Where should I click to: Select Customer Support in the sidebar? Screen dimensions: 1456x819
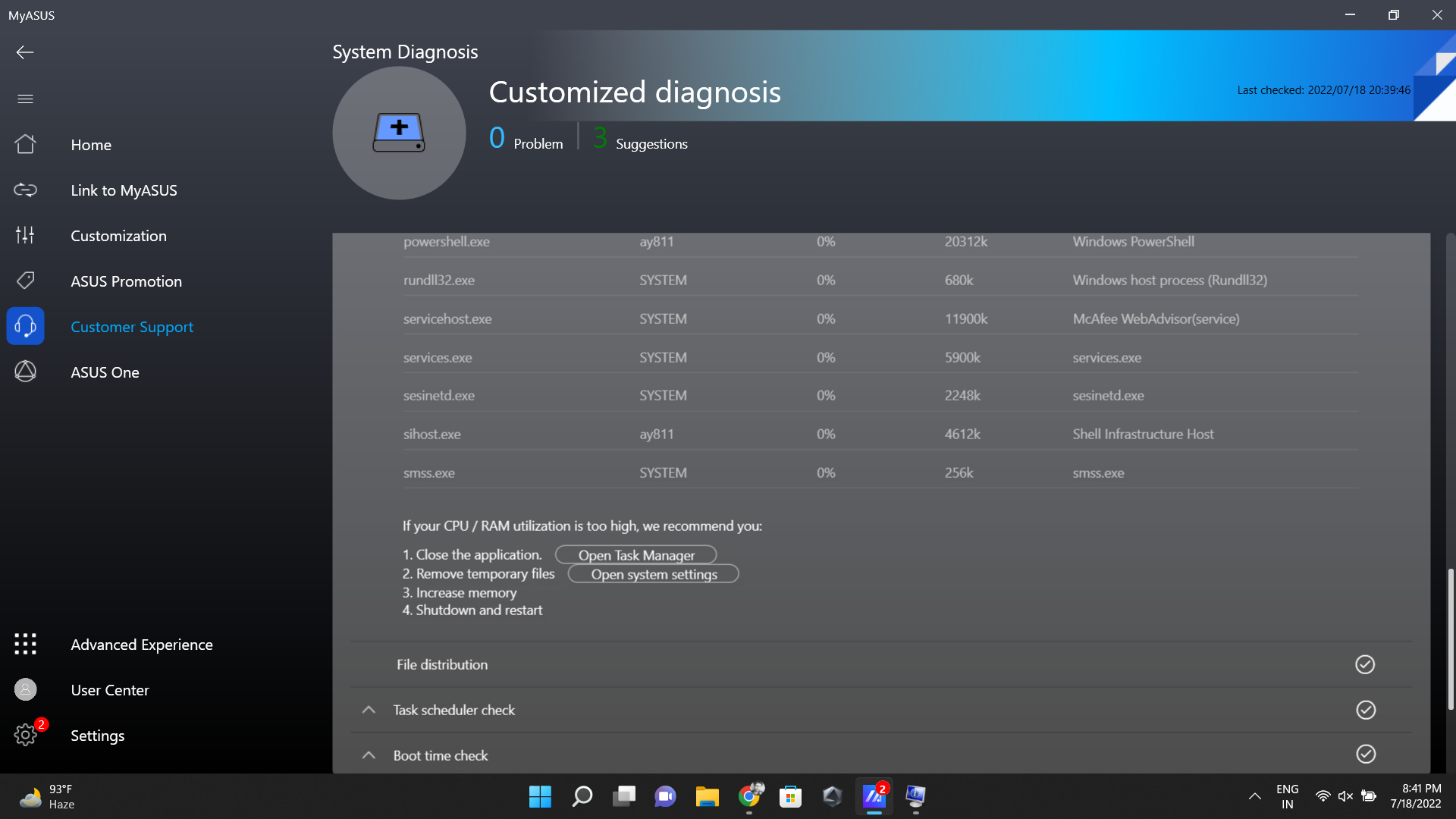(x=132, y=327)
